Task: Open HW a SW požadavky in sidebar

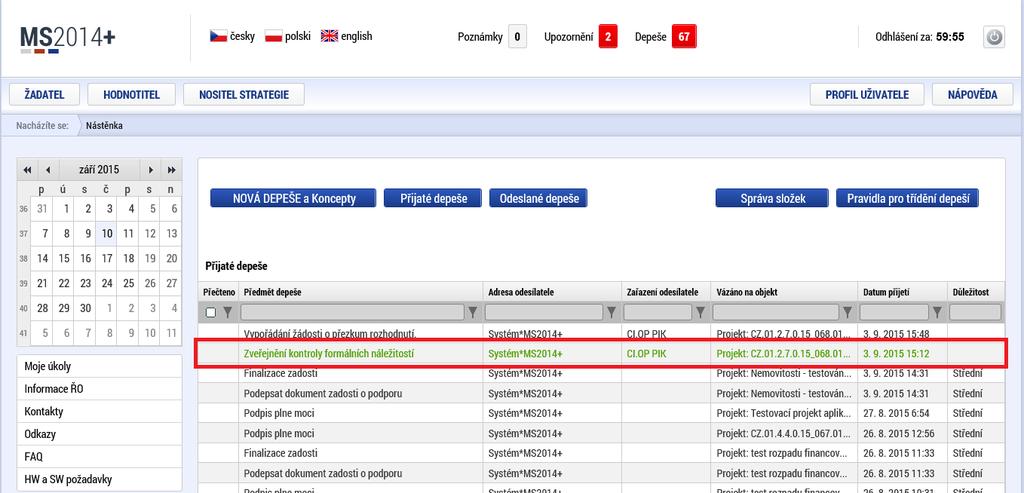Action: point(99,479)
